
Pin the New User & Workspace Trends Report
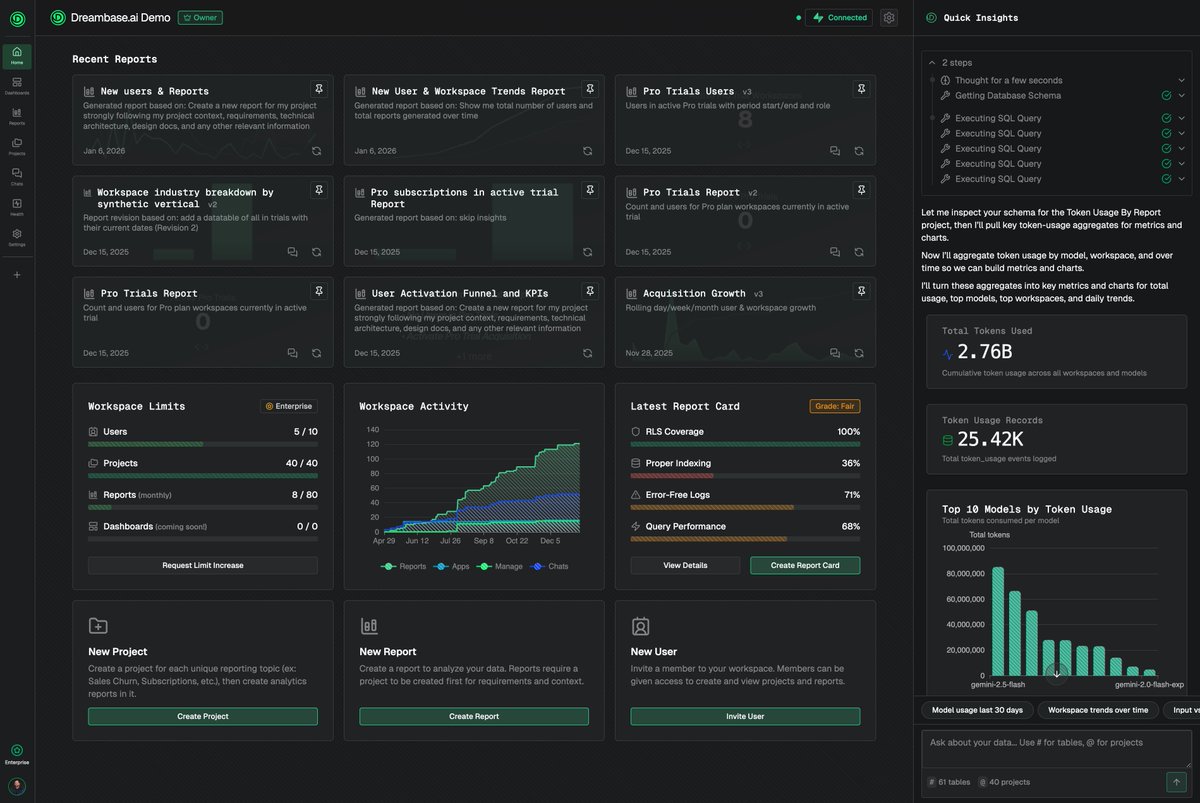click(x=590, y=89)
